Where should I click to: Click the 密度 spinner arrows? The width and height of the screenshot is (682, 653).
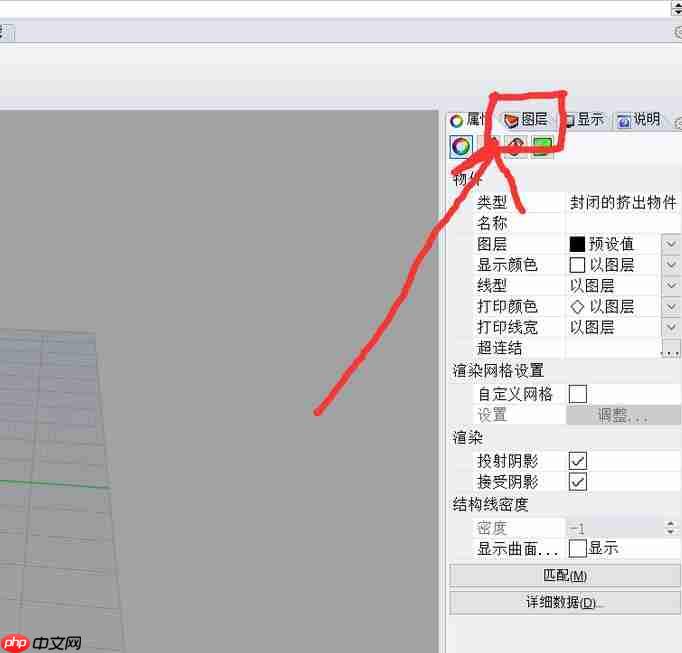point(670,528)
